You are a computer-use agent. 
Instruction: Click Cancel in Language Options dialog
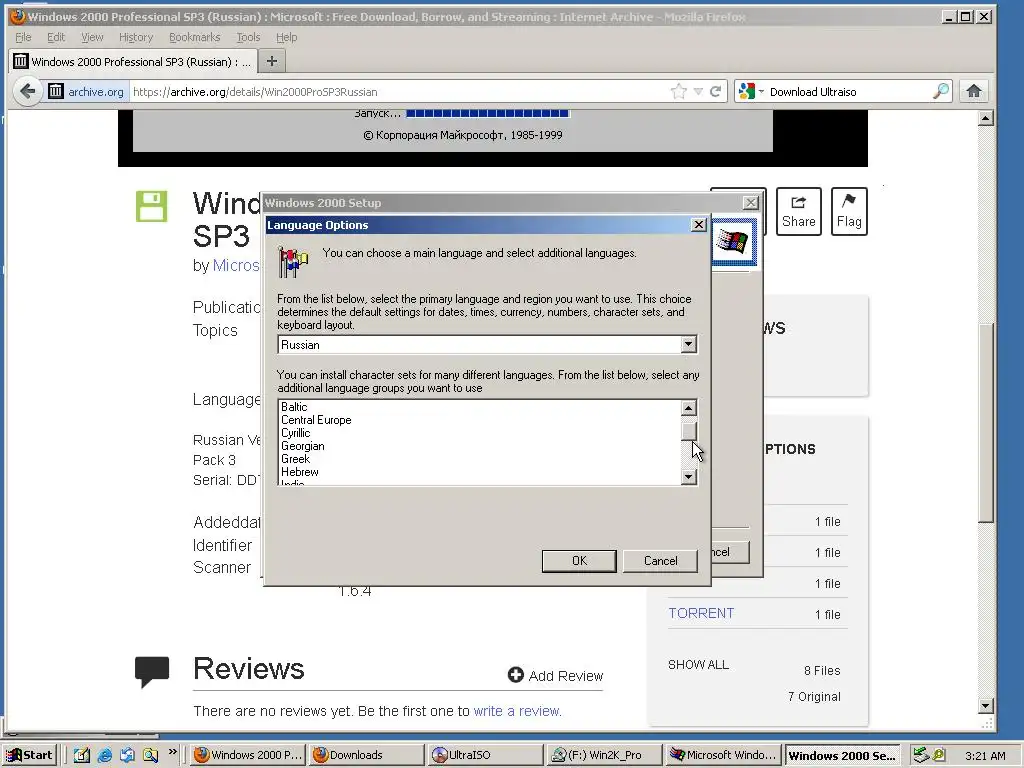pos(660,561)
